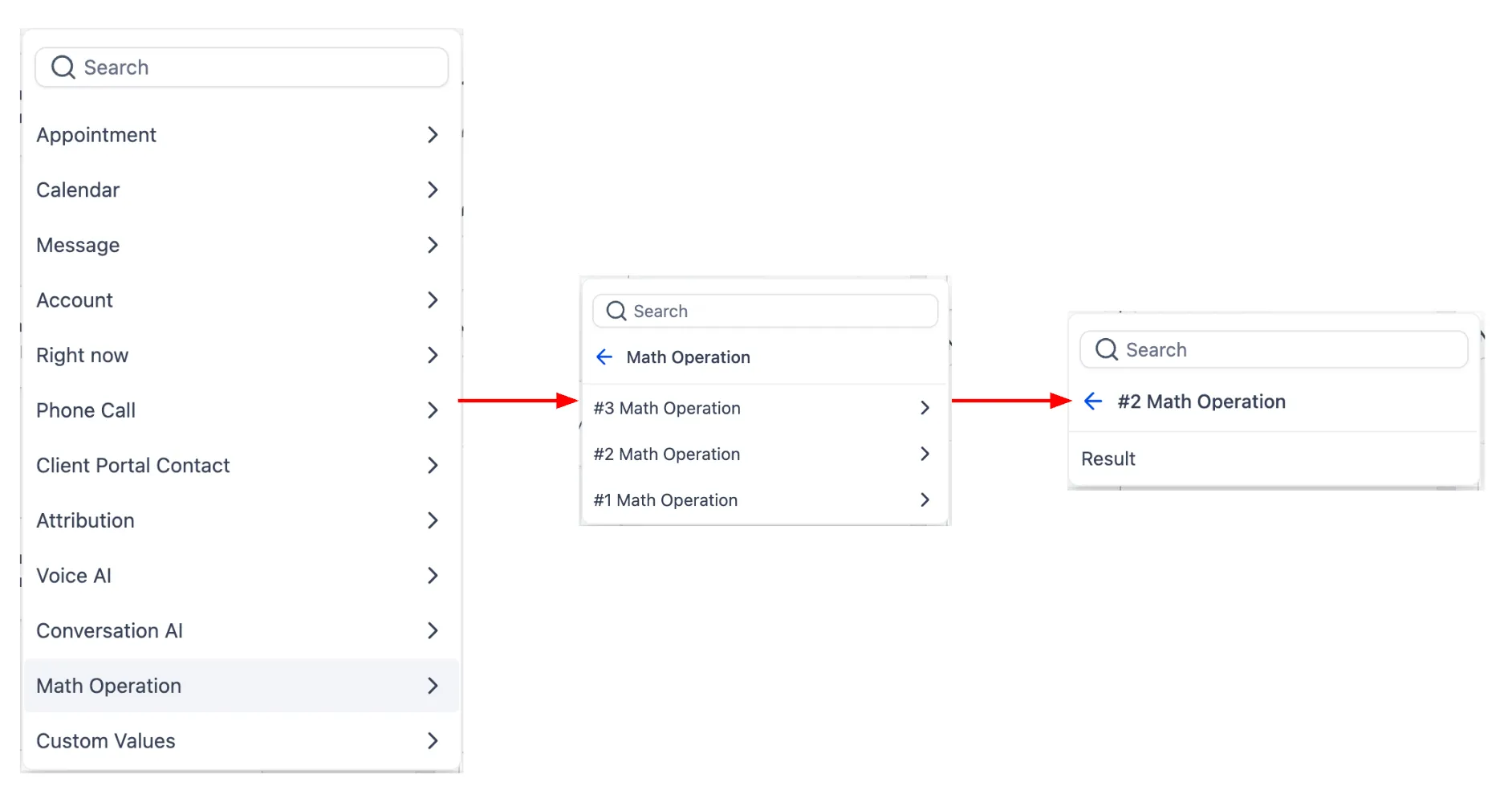Click the chevron next to Custom Values

[x=433, y=740]
